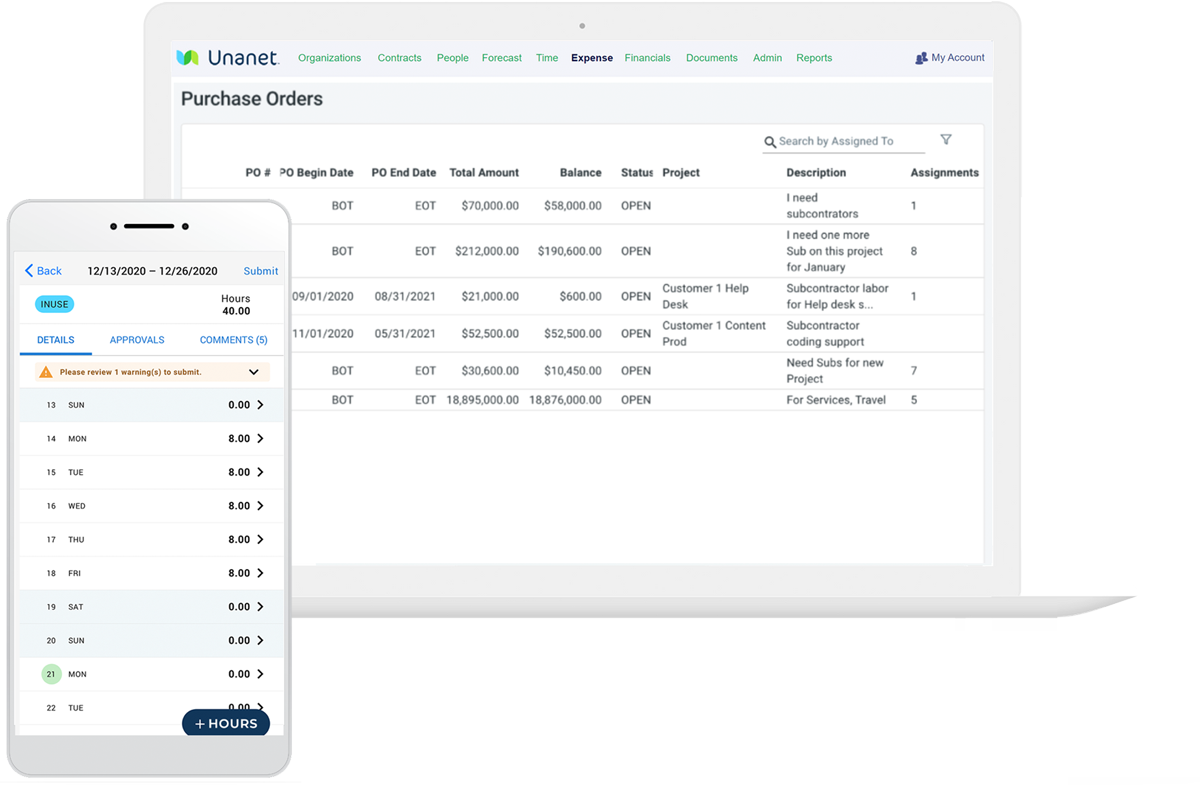Click the + HOURS button

click(x=225, y=723)
